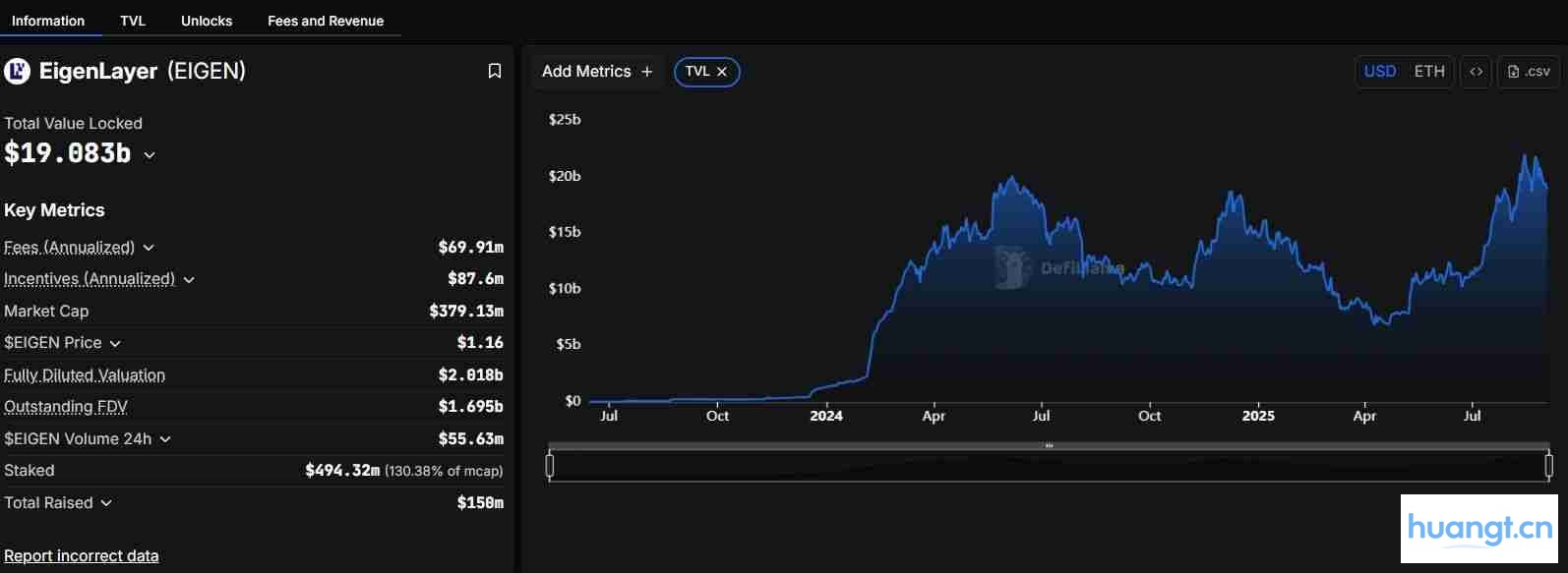Expand the Incentives (Annualized) row
The height and width of the screenshot is (573, 1568).
[189, 280]
